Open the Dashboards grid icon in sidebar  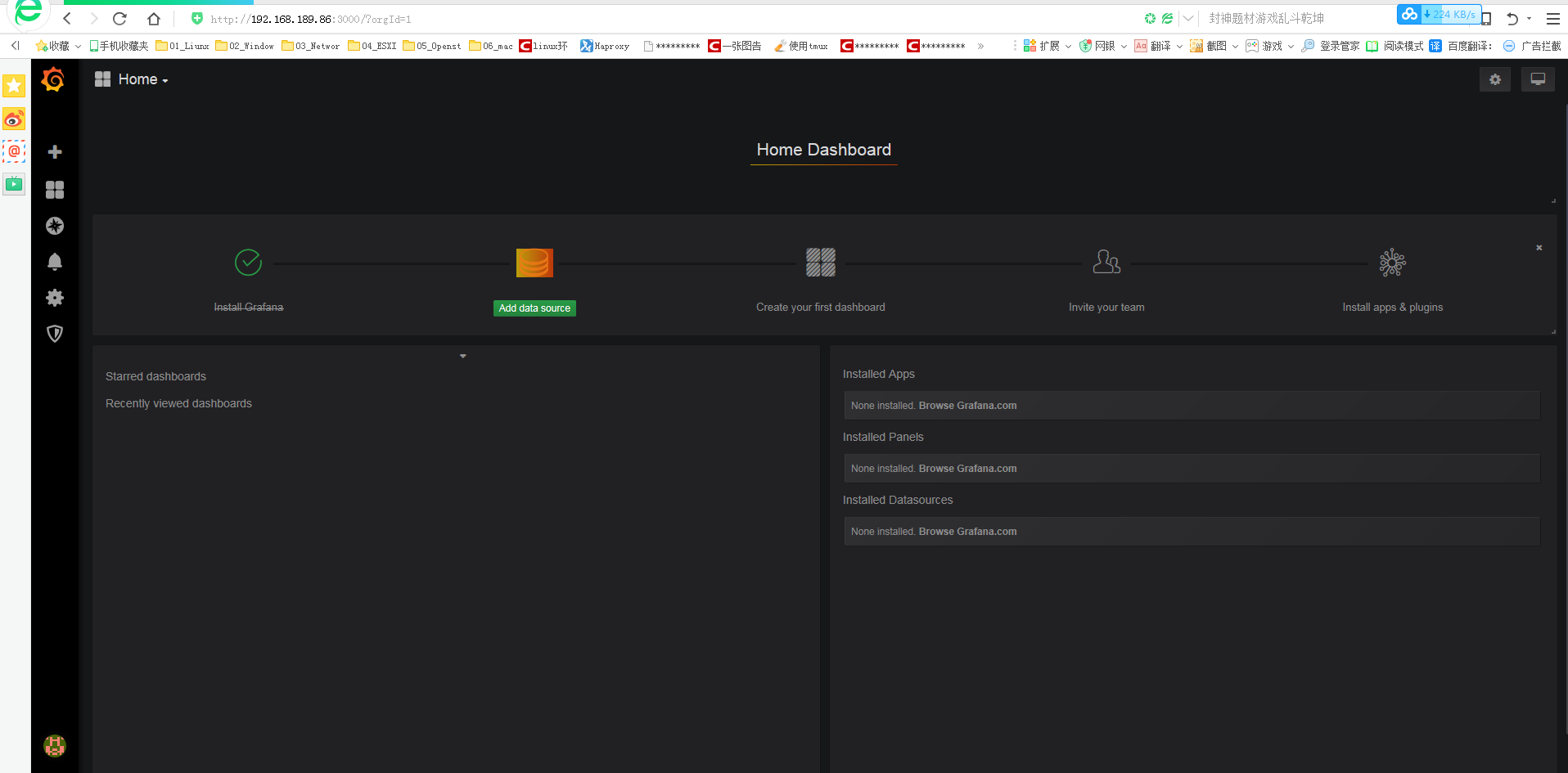[55, 190]
